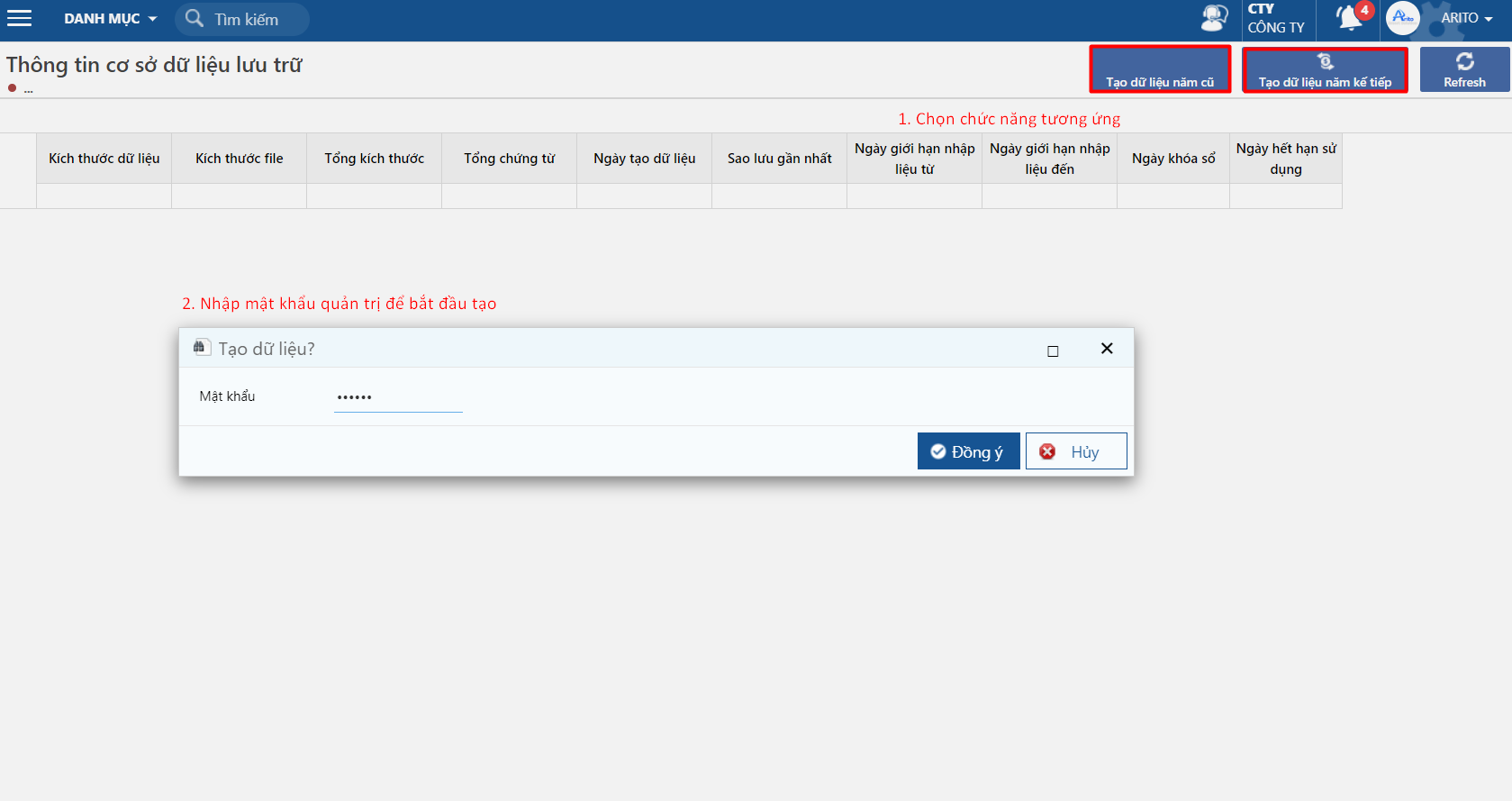Click the search magnifier icon

[194, 18]
